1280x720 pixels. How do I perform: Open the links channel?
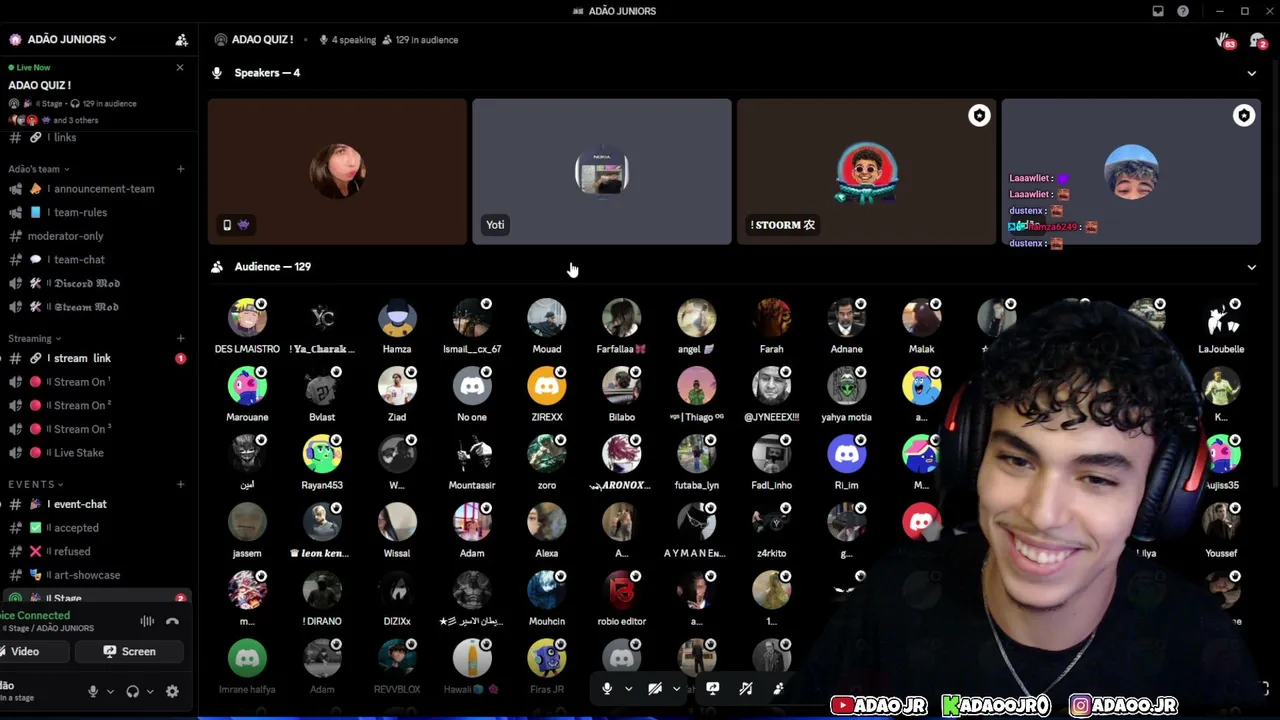click(97, 138)
